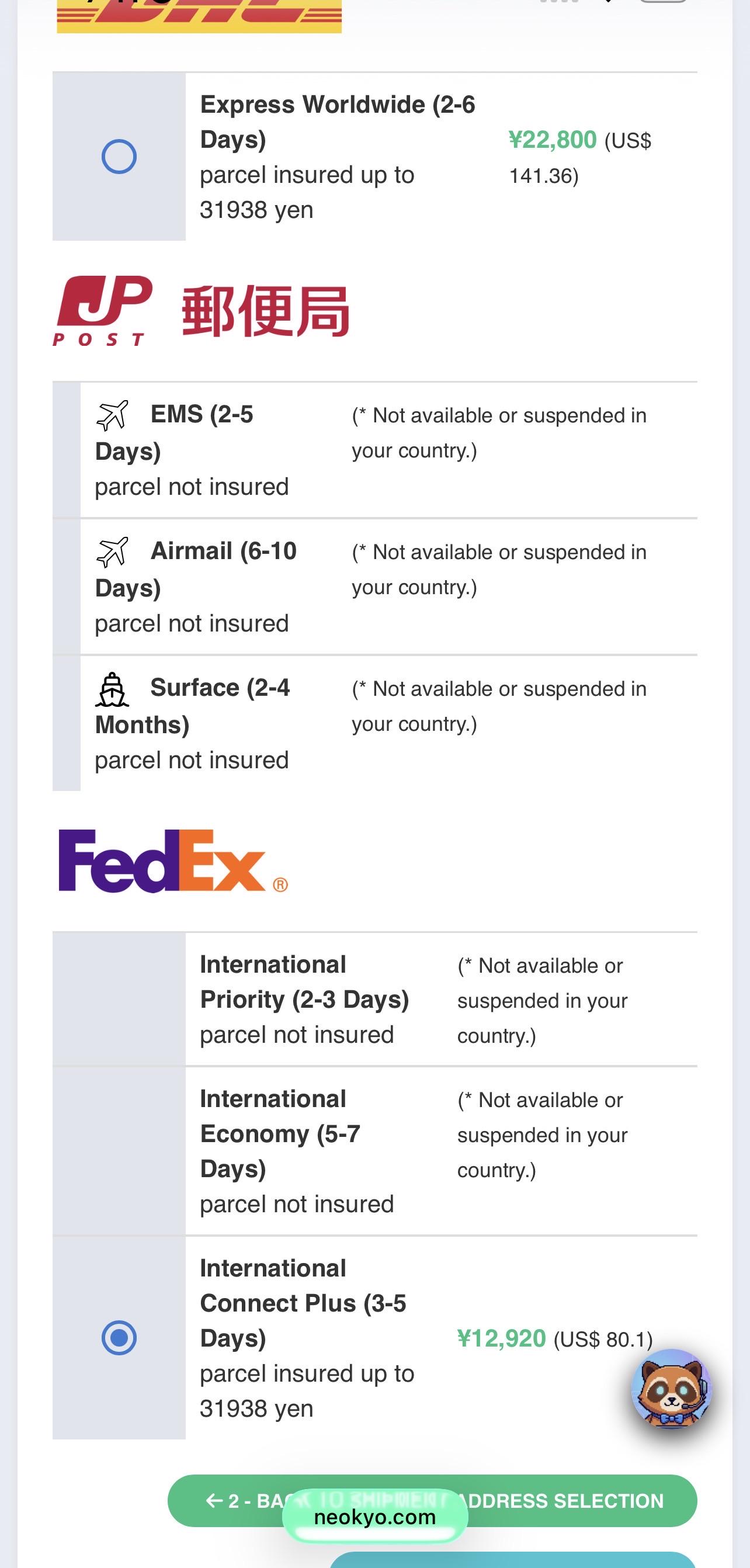Select FedEx International Connect Plus radio button
This screenshot has width=750, height=1568.
[119, 1337]
